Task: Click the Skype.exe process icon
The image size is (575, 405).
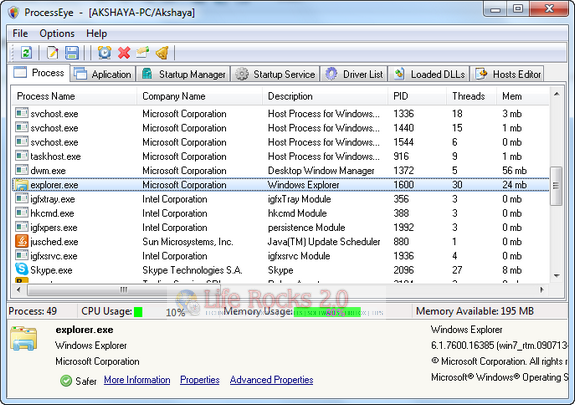Action: point(22,269)
